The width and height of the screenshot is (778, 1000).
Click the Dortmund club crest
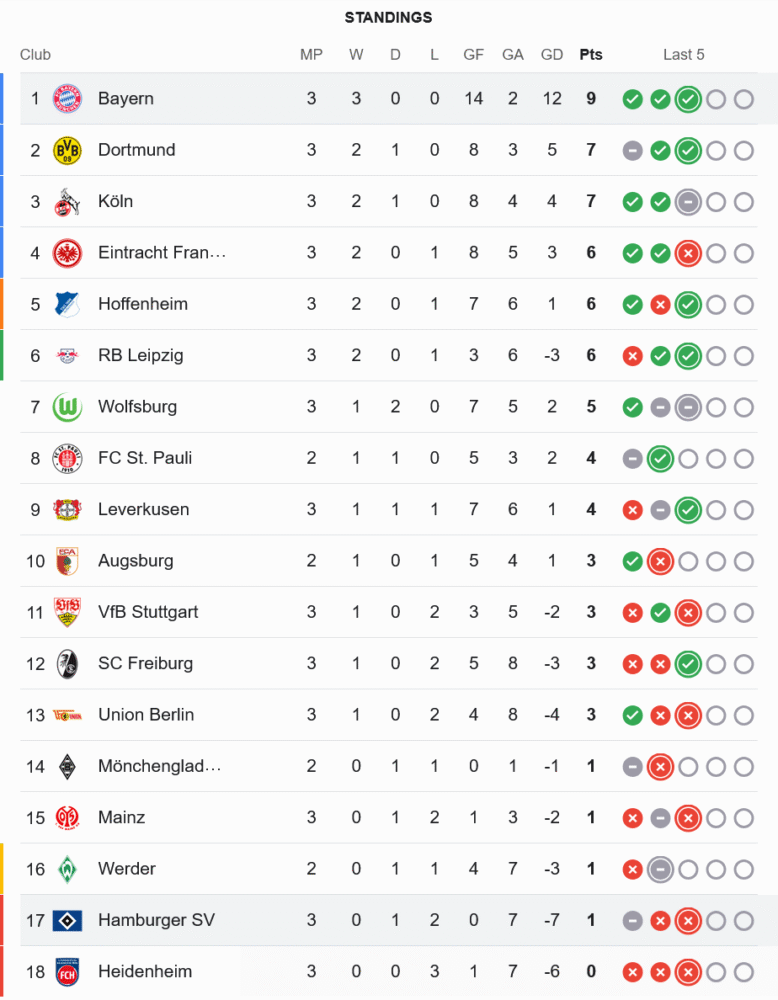(67, 150)
